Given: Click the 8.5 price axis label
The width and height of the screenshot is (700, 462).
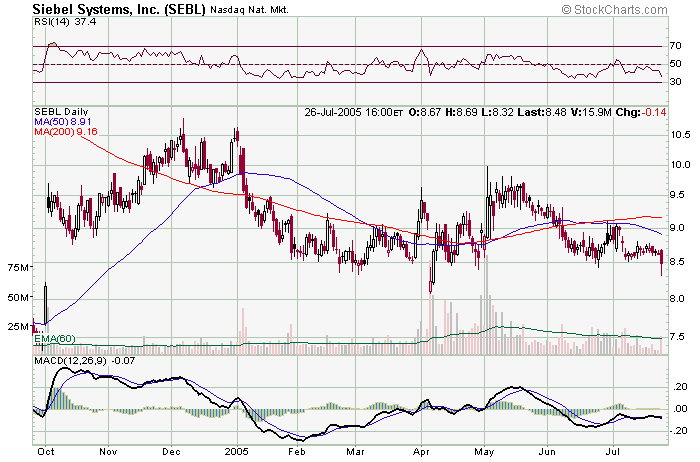Looking at the screenshot, I should [x=678, y=262].
